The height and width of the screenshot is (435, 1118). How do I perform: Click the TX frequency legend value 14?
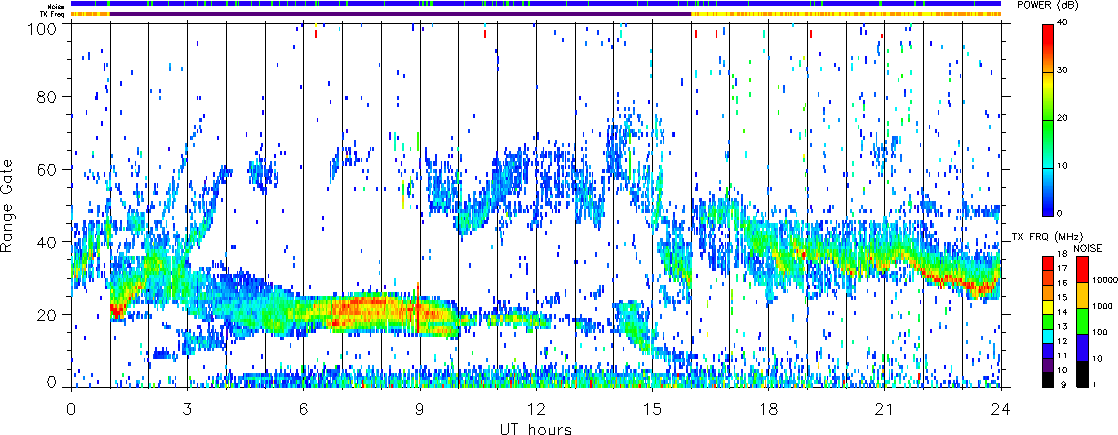pos(1063,312)
